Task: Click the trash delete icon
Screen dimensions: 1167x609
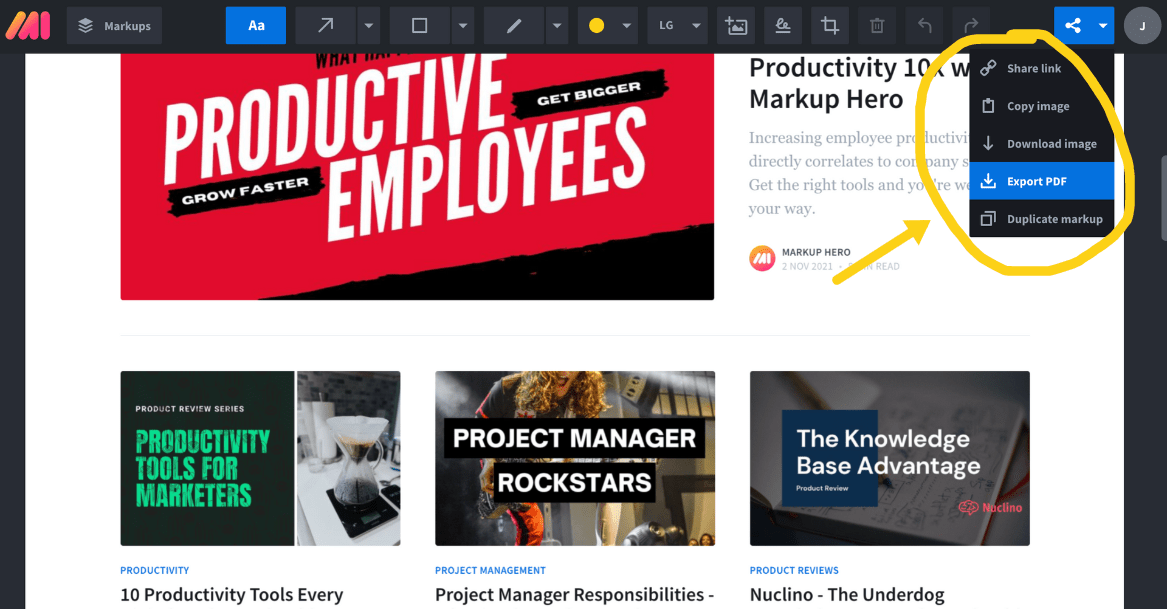Action: point(877,25)
